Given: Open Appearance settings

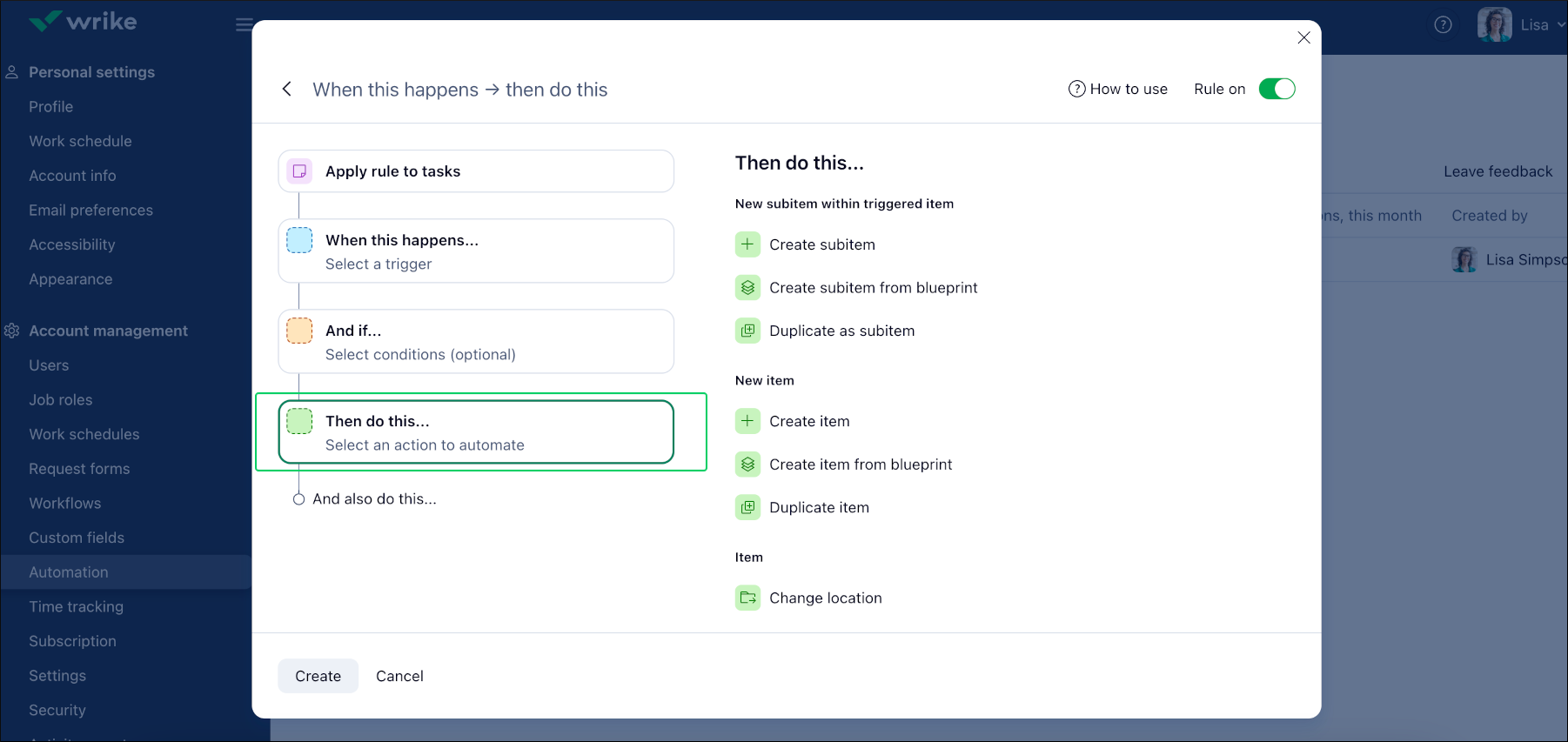Looking at the screenshot, I should click(70, 279).
